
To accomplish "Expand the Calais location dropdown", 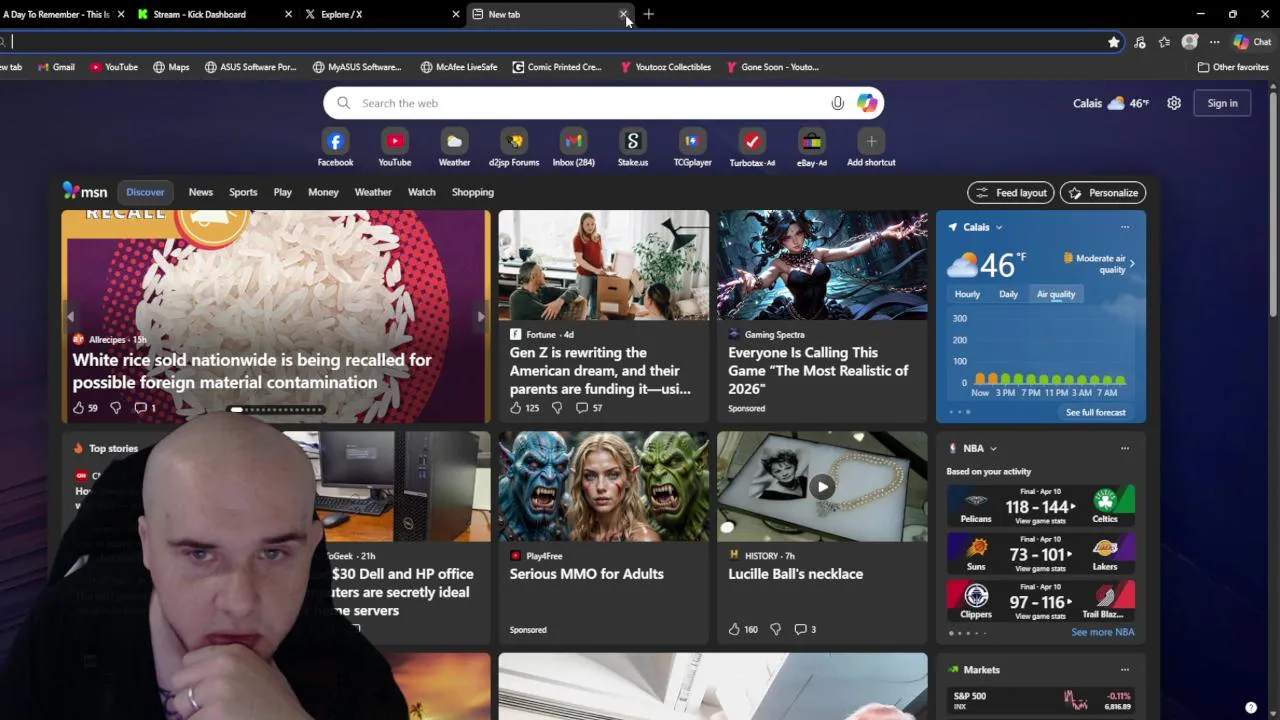I will point(998,227).
